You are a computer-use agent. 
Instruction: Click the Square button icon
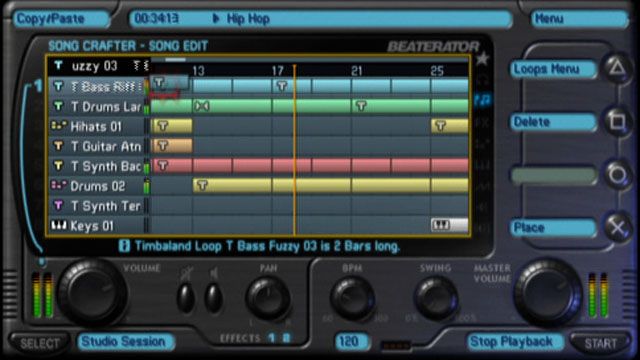point(617,121)
